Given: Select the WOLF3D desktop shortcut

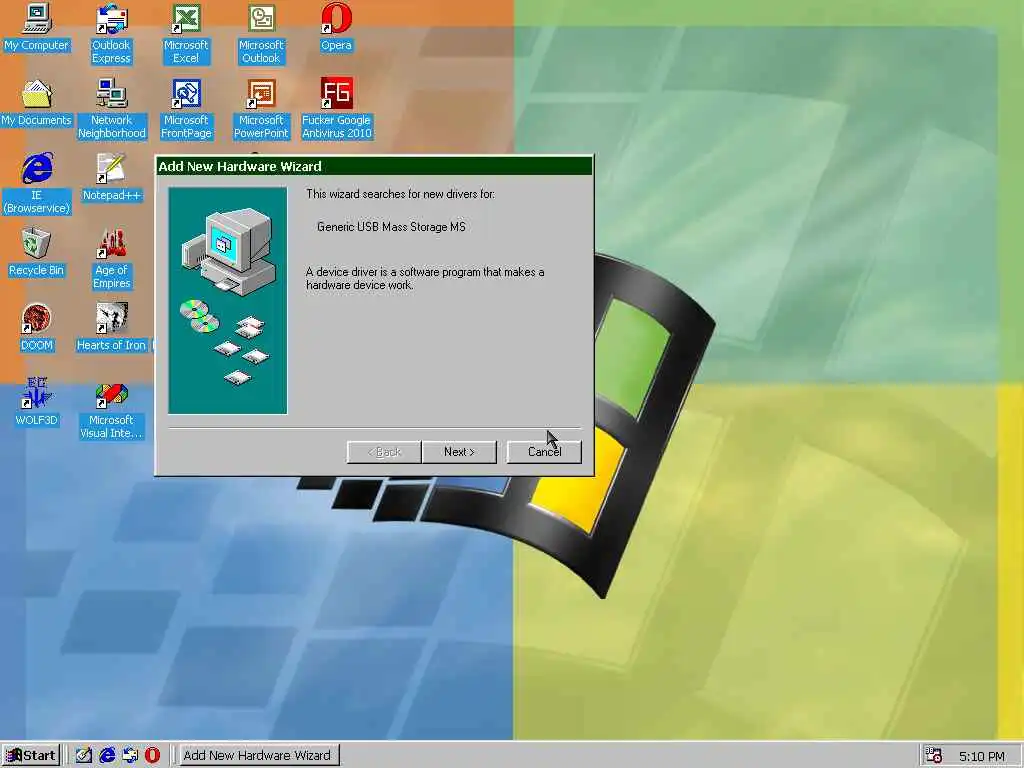Looking at the screenshot, I should pos(37,403).
